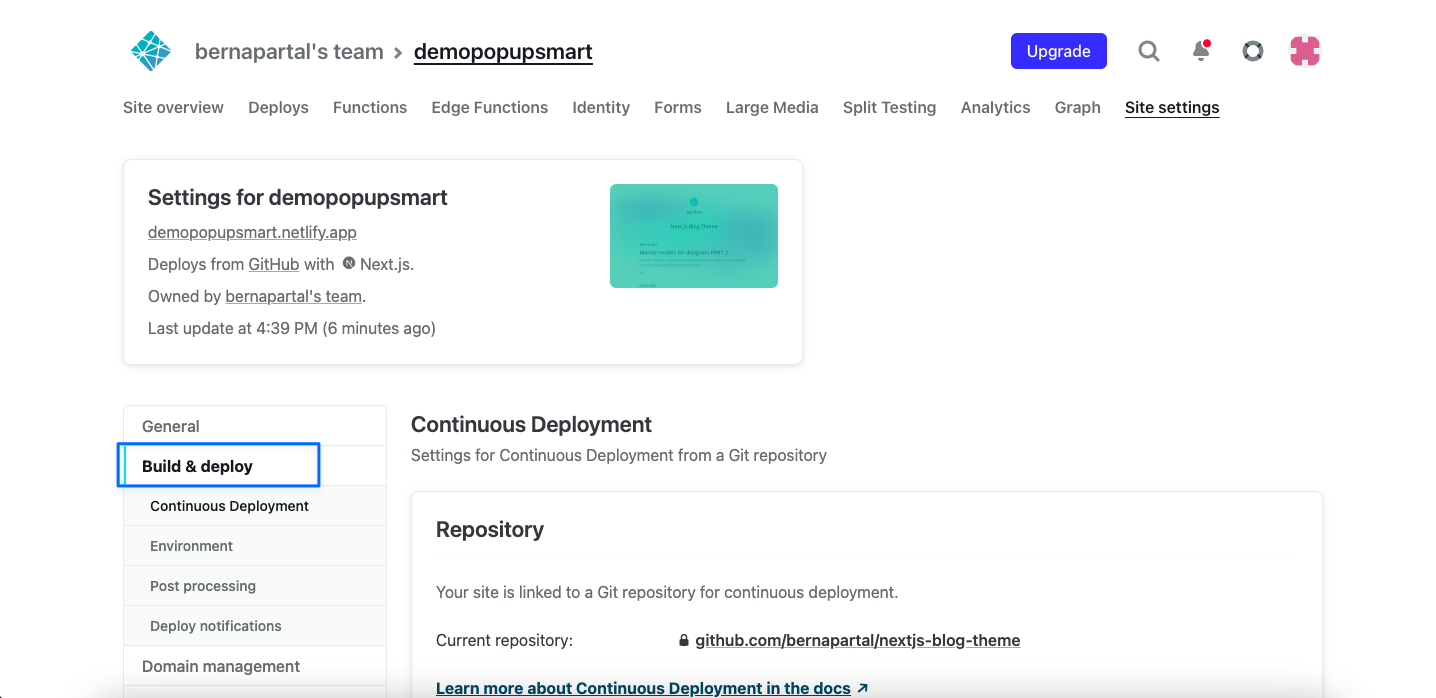The height and width of the screenshot is (698, 1436).
Task: Select General in settings sidebar
Action: coord(255,426)
